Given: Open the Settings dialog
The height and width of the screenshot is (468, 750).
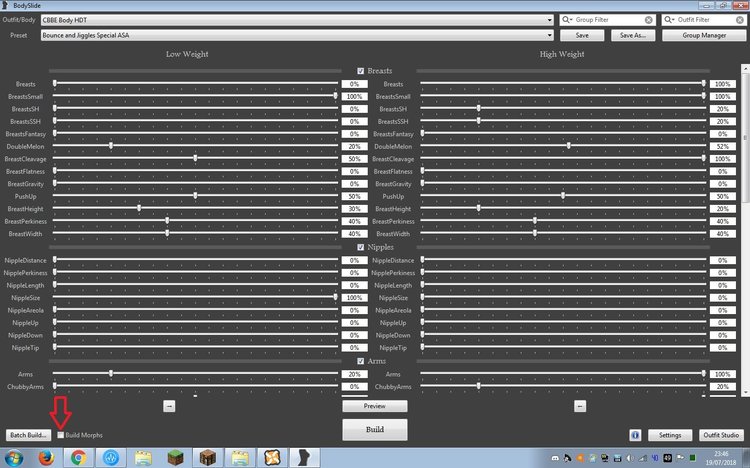Looking at the screenshot, I should pos(670,435).
